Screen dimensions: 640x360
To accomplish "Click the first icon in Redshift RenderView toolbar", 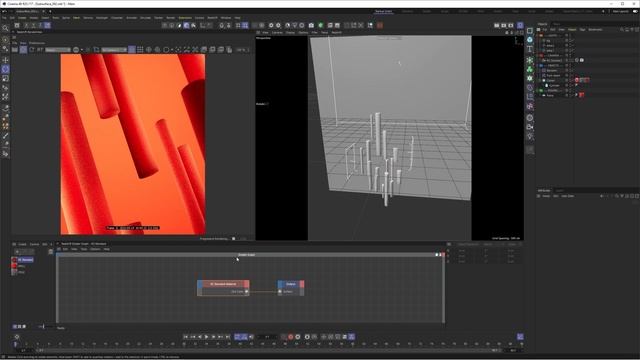I will click(15, 49).
